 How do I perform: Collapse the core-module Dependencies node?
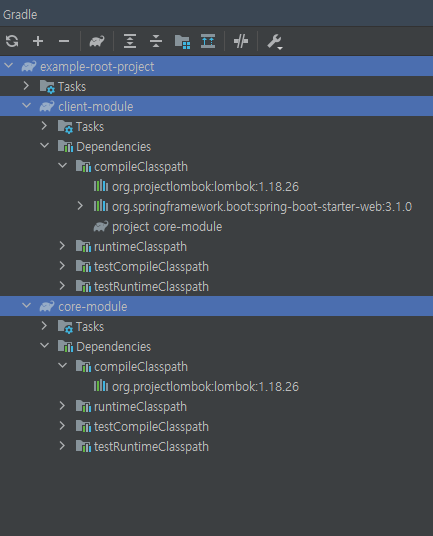pos(44,346)
